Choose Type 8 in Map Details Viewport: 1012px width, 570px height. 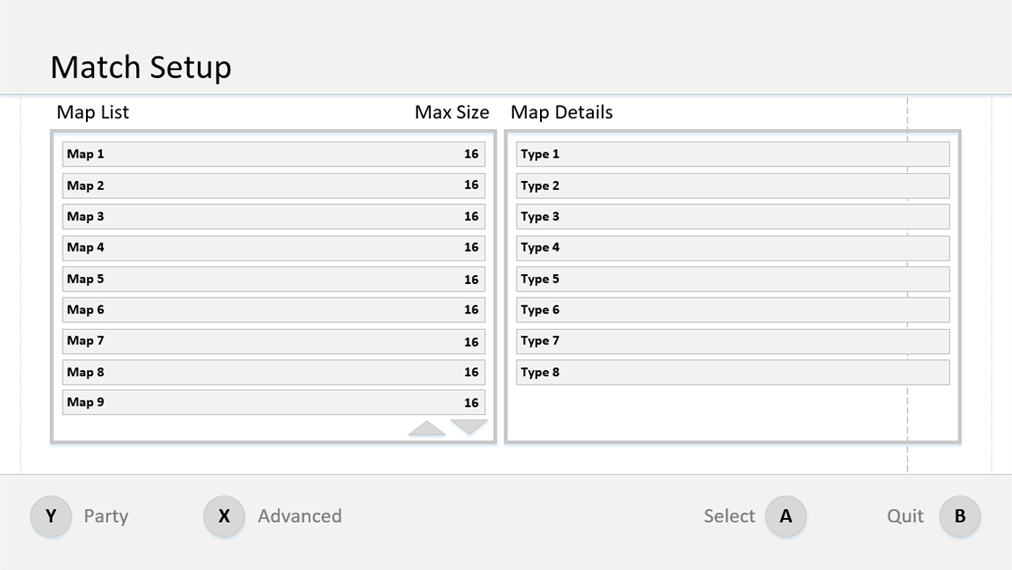point(732,372)
